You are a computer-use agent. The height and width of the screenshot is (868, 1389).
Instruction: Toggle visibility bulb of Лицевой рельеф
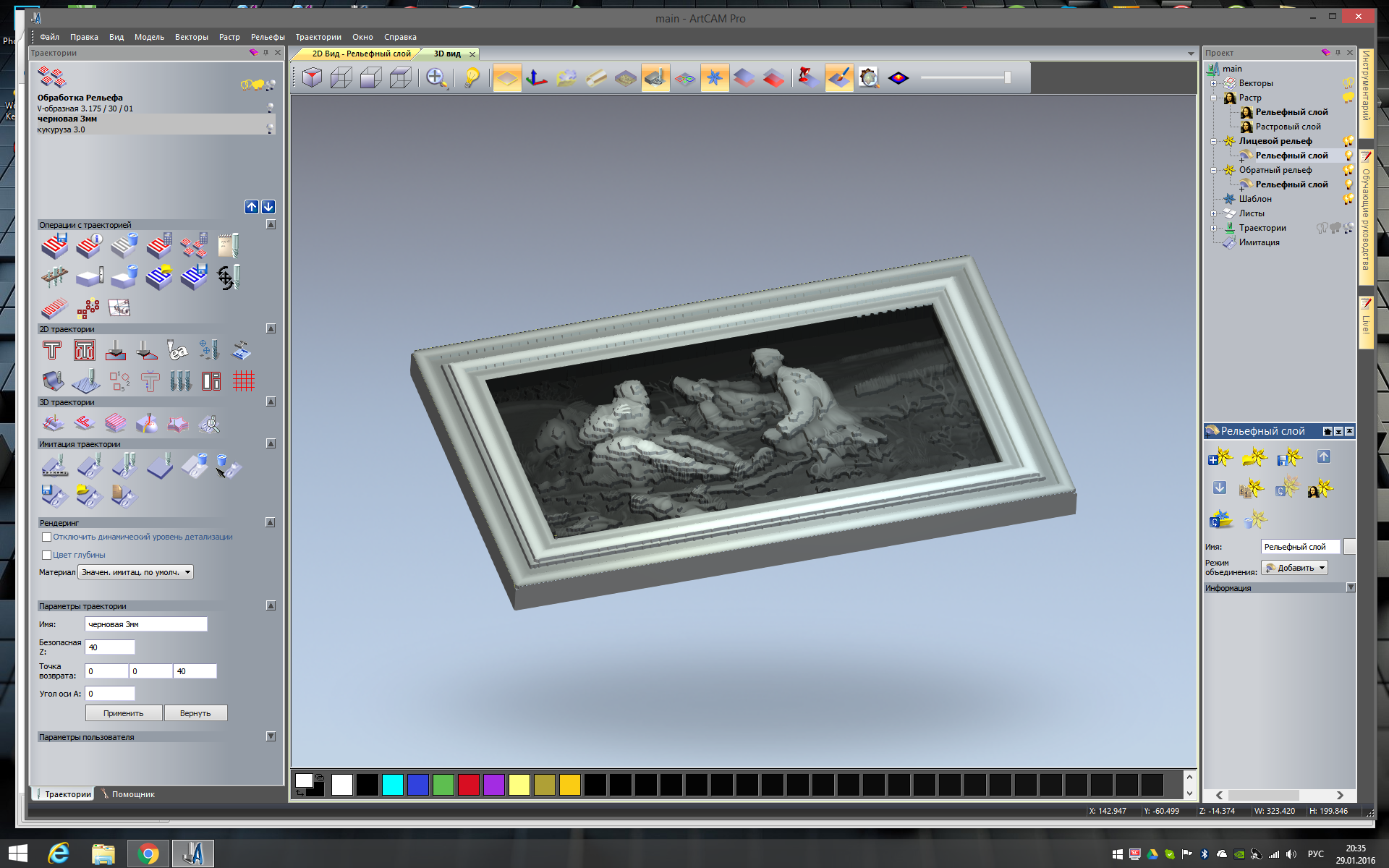coord(1348,141)
